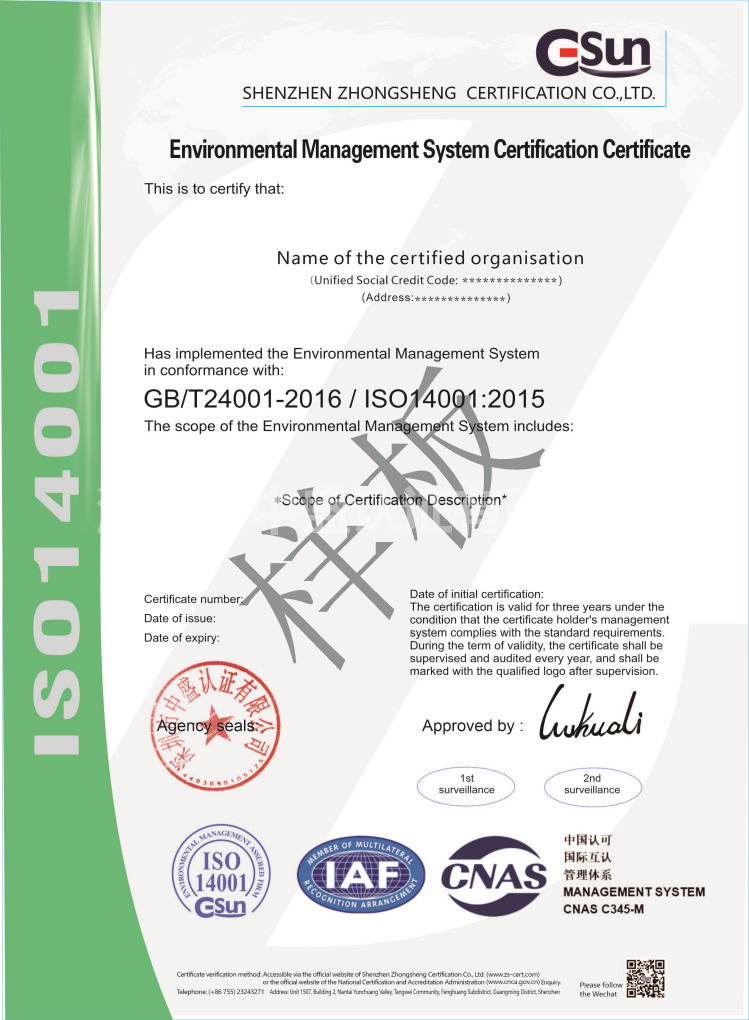Click "Scope of Certification Description" placeholder

(x=390, y=500)
